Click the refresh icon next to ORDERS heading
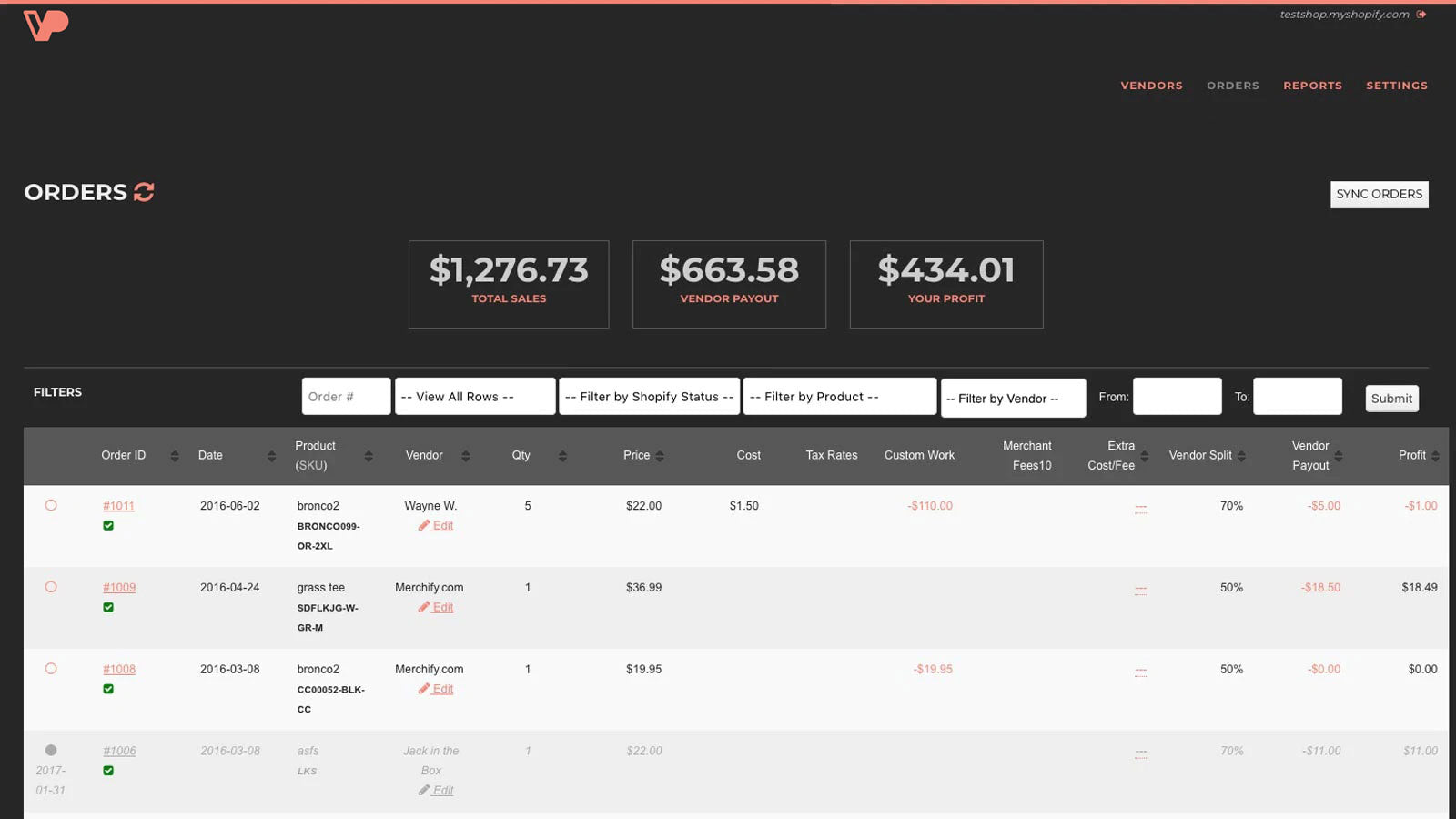This screenshot has width=1456, height=819. [144, 192]
